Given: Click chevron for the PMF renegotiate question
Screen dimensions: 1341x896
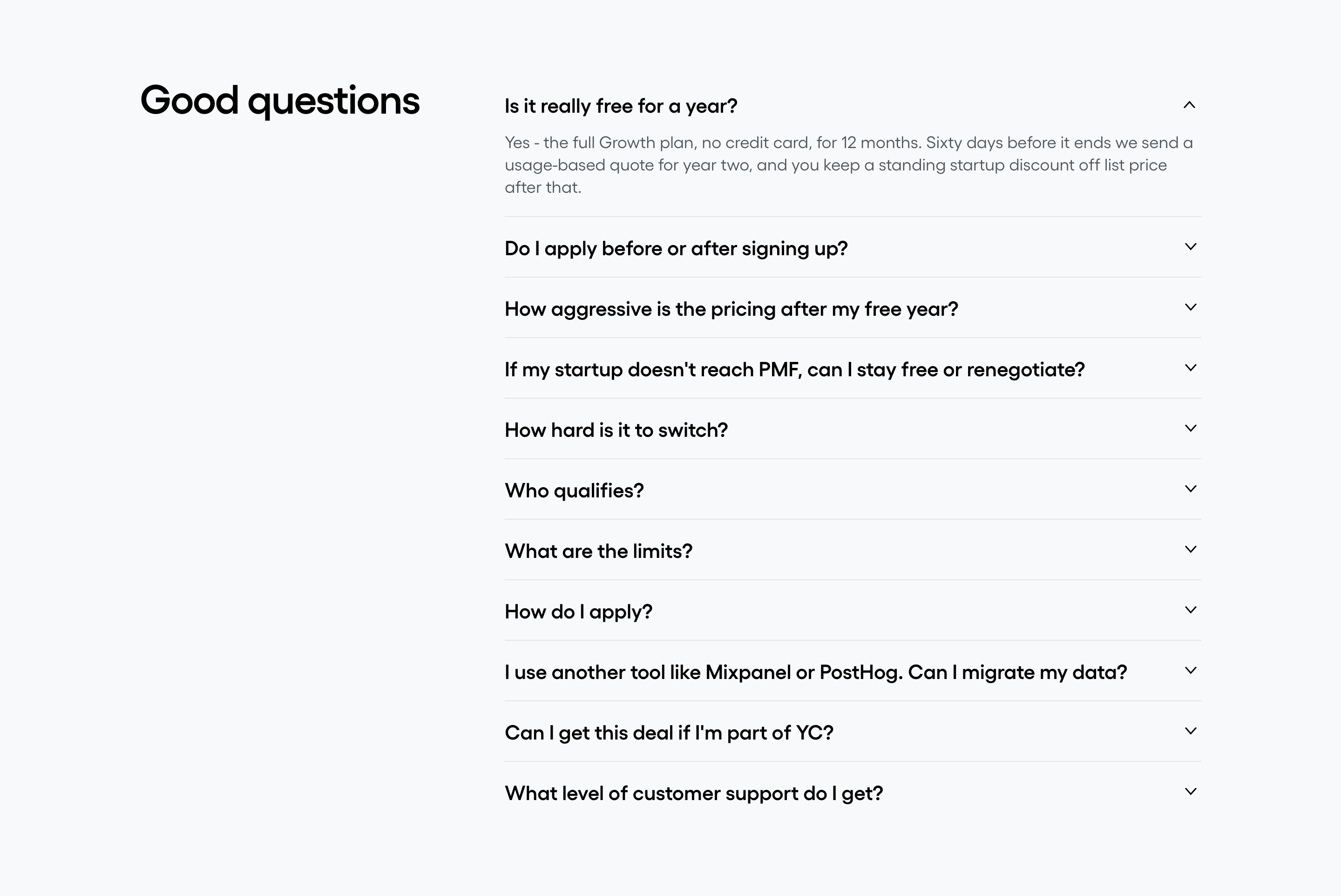Looking at the screenshot, I should click(1190, 368).
